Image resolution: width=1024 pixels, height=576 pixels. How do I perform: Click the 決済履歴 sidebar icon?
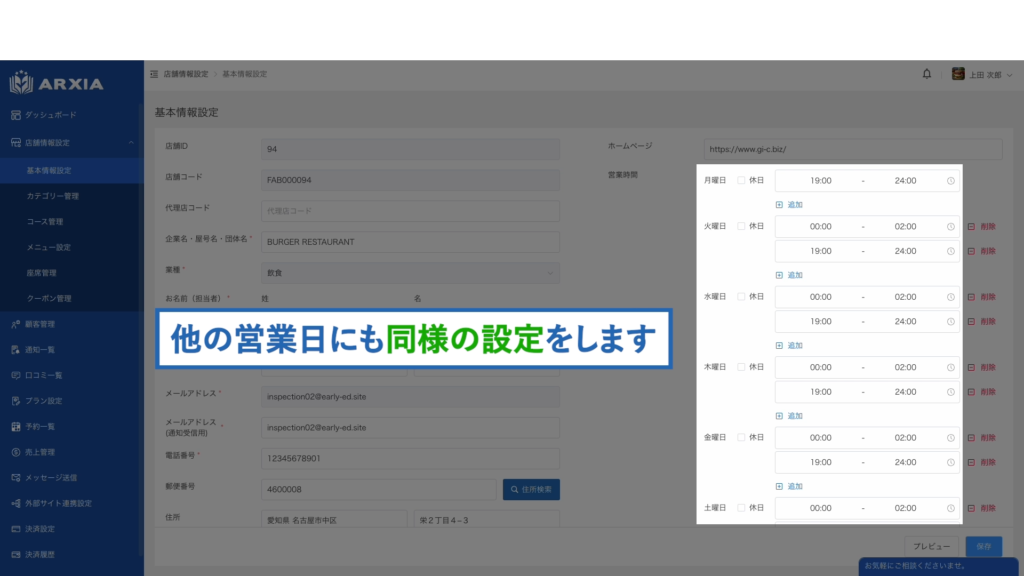coord(16,554)
